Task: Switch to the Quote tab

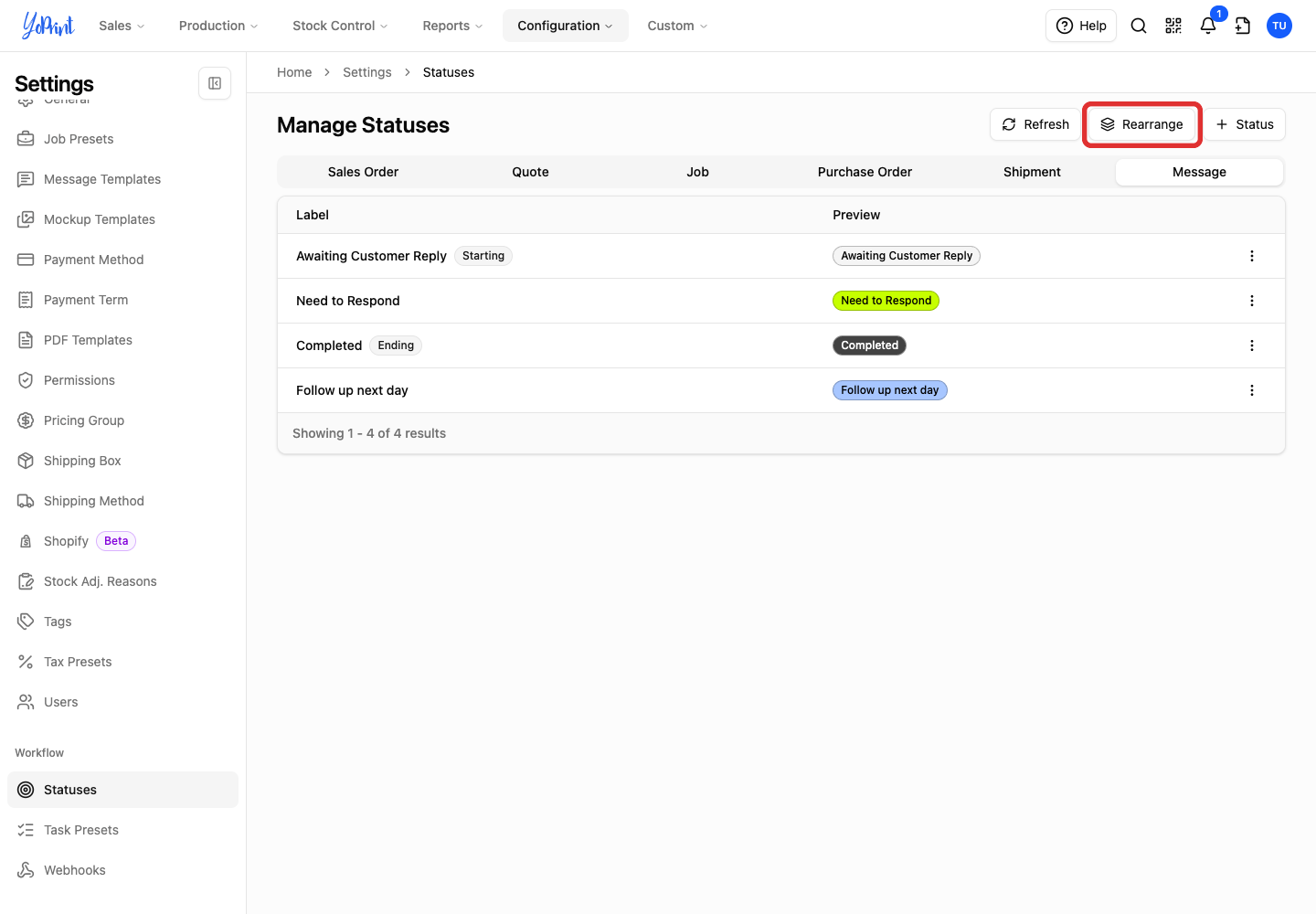Action: click(530, 172)
